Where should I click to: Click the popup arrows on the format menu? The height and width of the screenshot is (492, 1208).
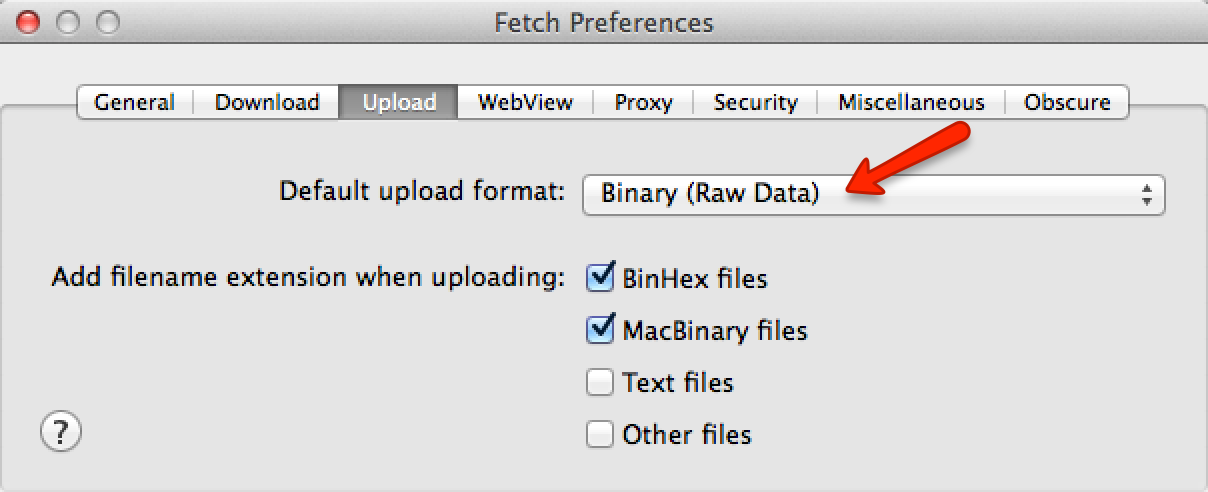pyautogui.click(x=1147, y=194)
